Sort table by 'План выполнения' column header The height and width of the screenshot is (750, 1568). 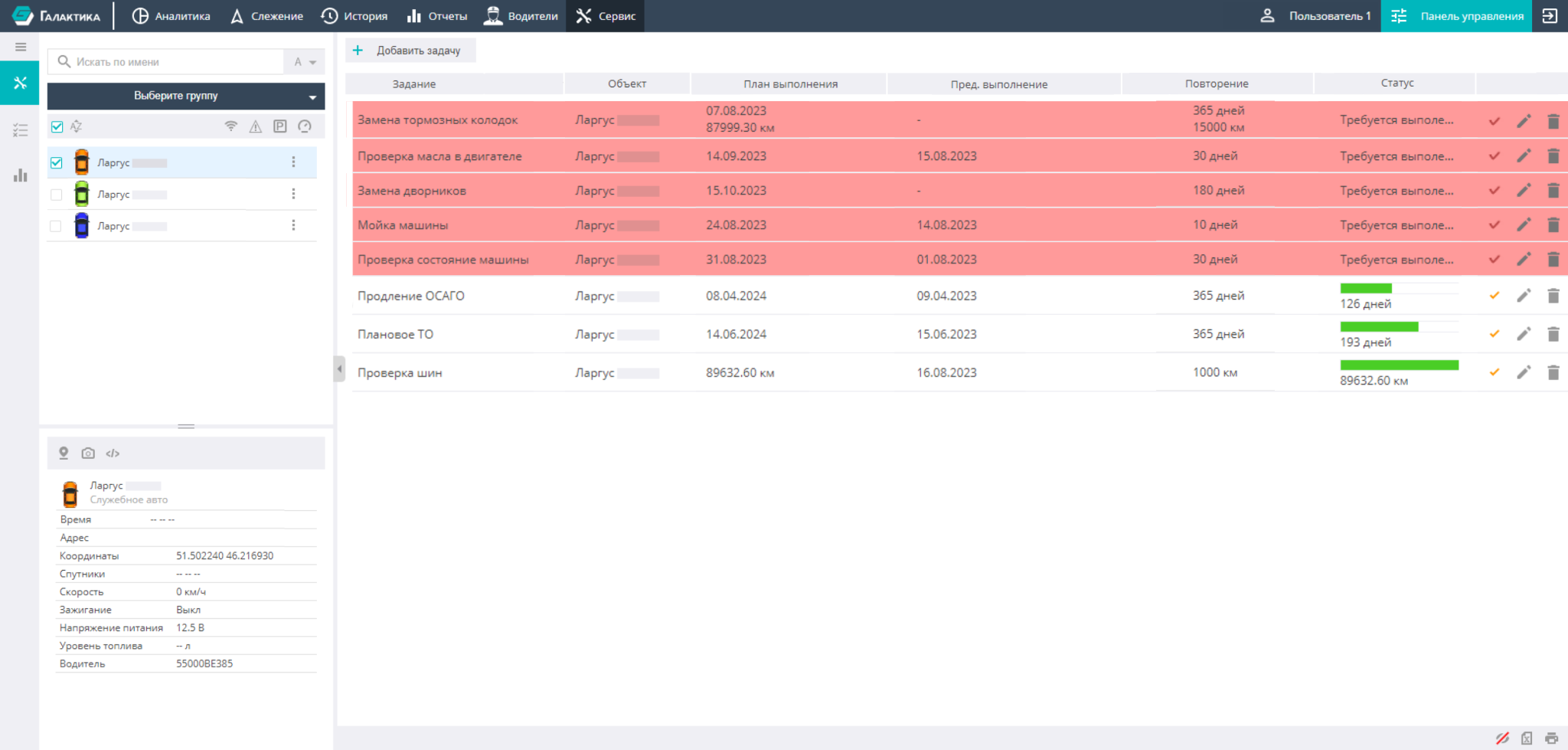(x=790, y=84)
